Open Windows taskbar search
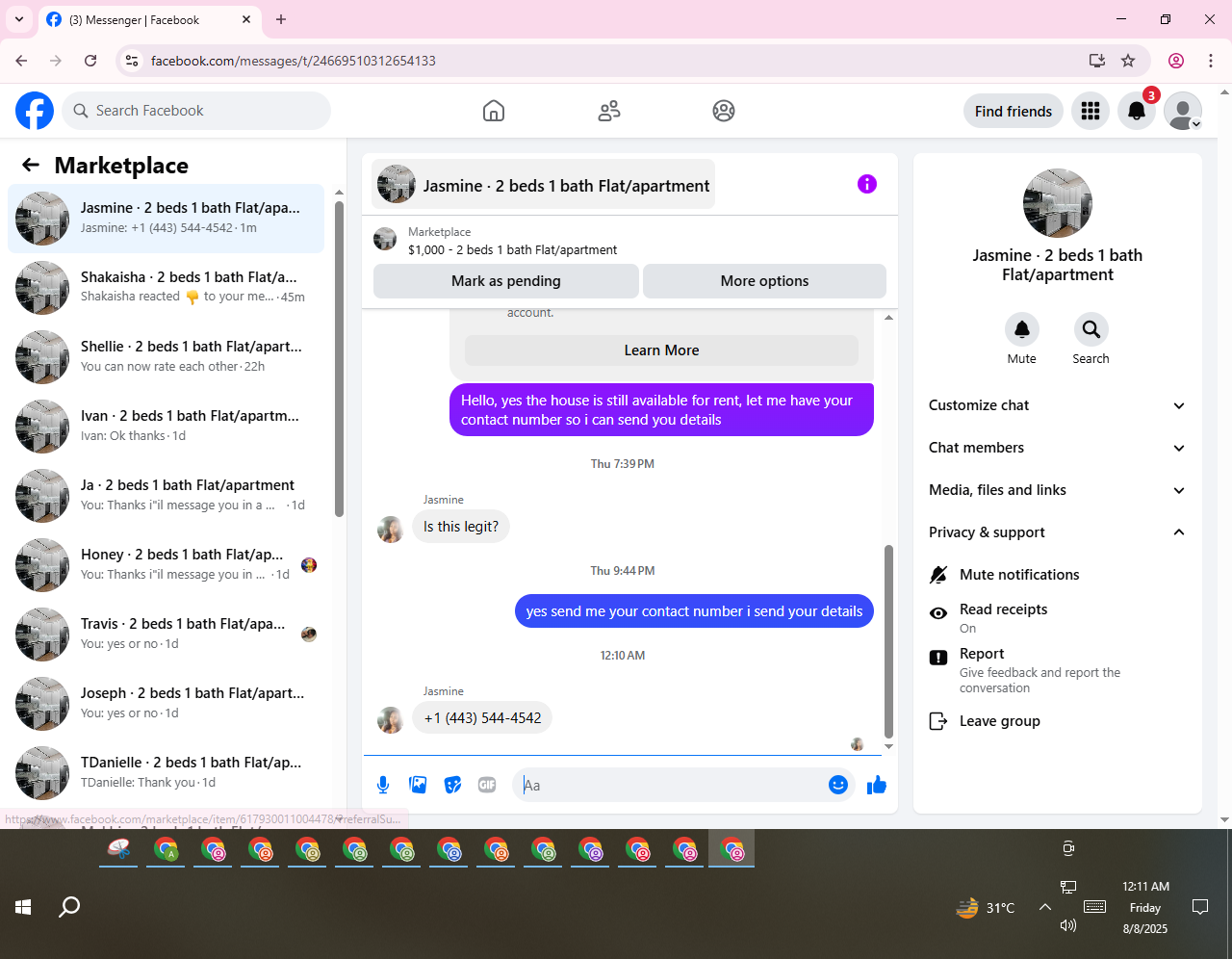Viewport: 1232px width, 959px height. coord(69,907)
